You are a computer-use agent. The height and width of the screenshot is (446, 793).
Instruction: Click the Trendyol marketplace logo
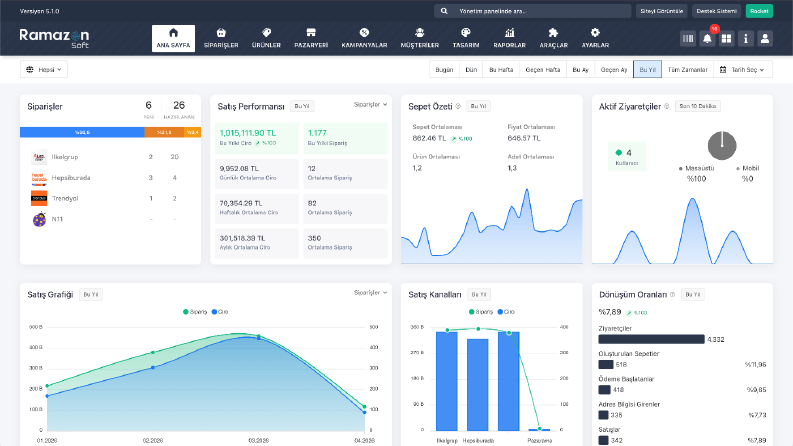pyautogui.click(x=39, y=198)
